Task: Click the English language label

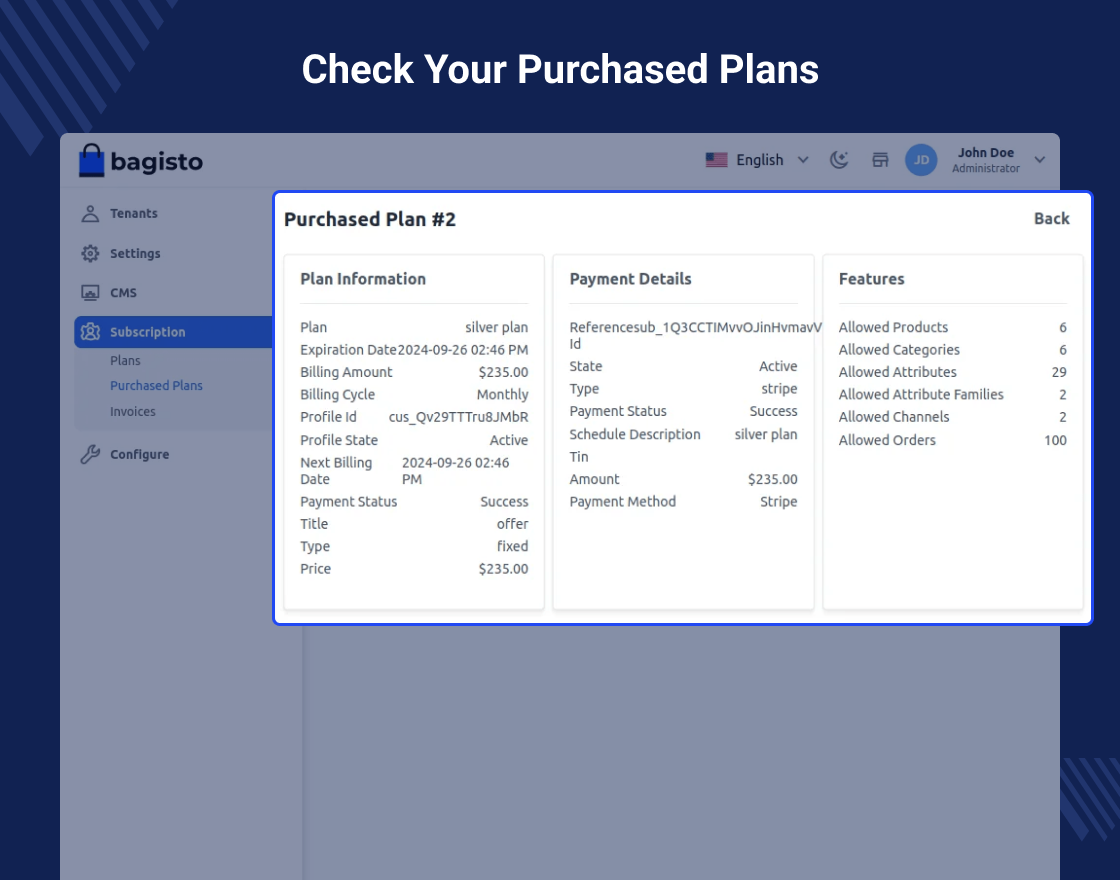Action: tap(760, 160)
